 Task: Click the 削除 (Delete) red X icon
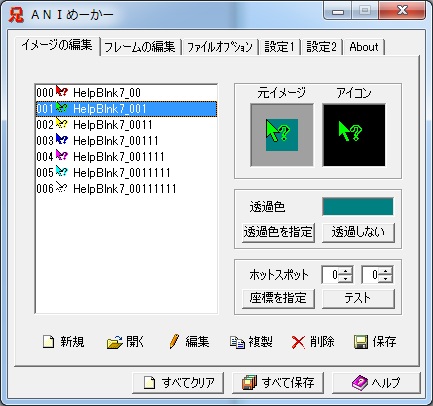298,342
